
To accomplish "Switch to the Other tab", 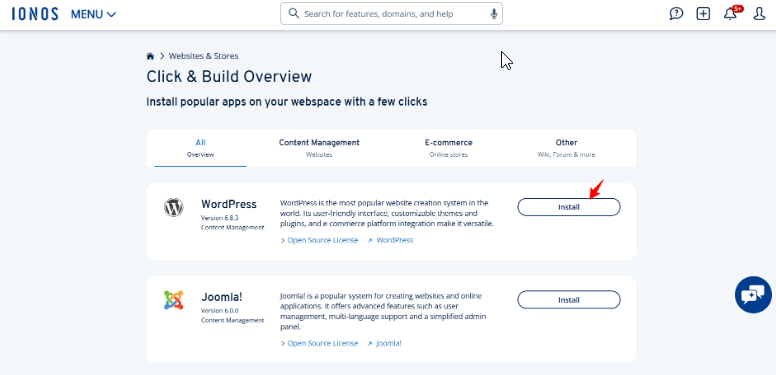I will (x=566, y=148).
